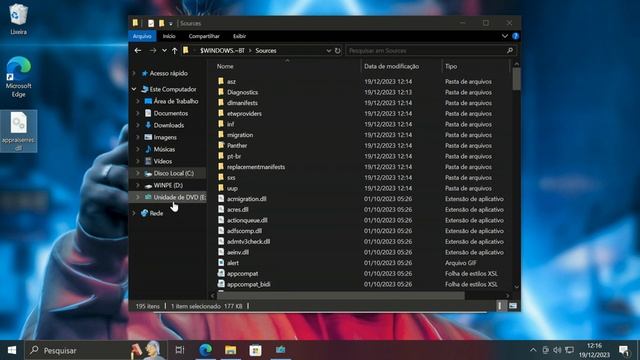Viewport: 640px width, 360px height.
Task: Go forward with the right arrow button
Action: (x=153, y=51)
